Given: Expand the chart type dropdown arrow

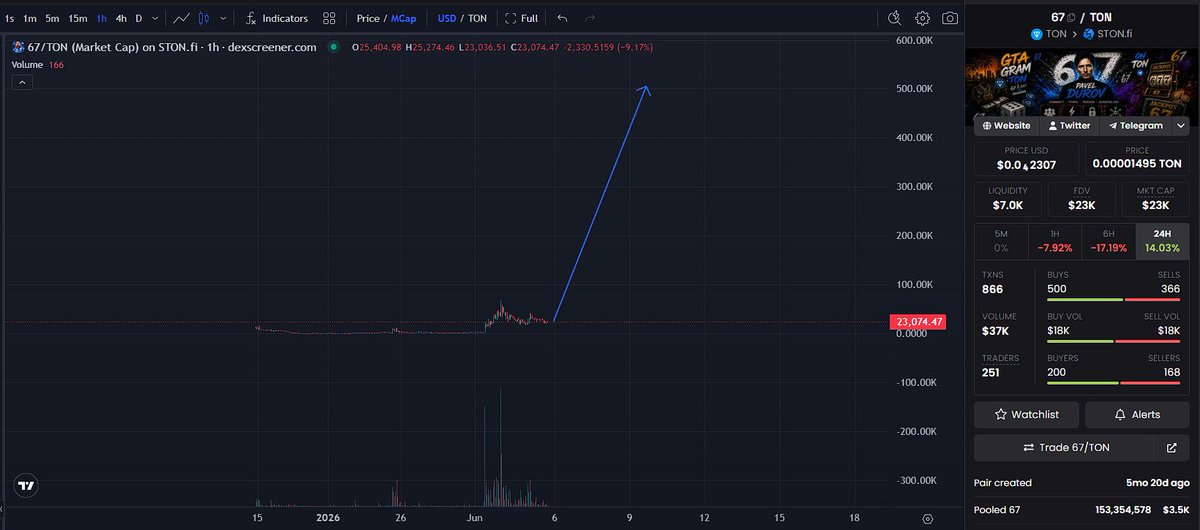Looking at the screenshot, I should 222,18.
